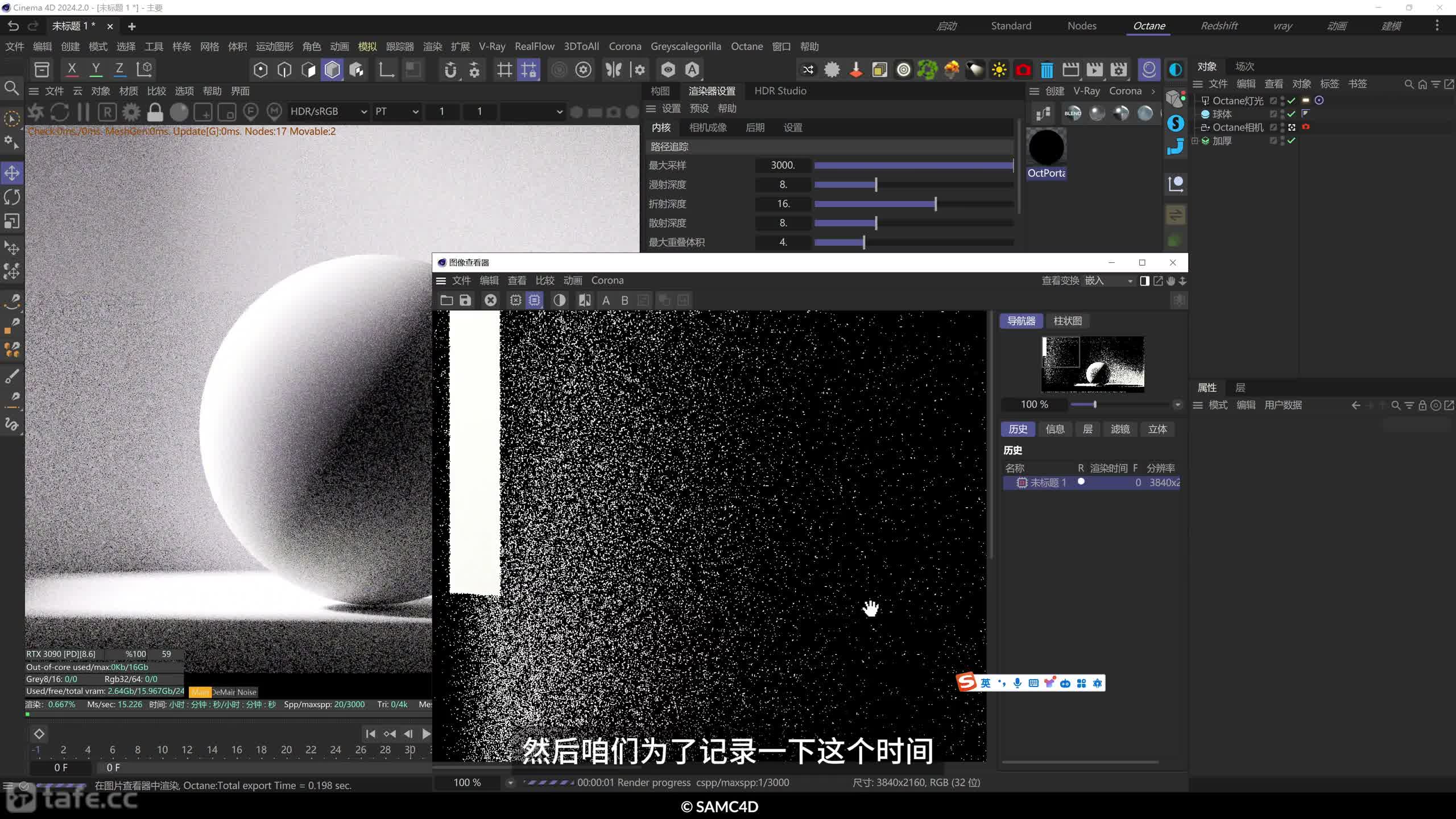
Task: Switch to the Redshift layout tab
Action: (1219, 26)
